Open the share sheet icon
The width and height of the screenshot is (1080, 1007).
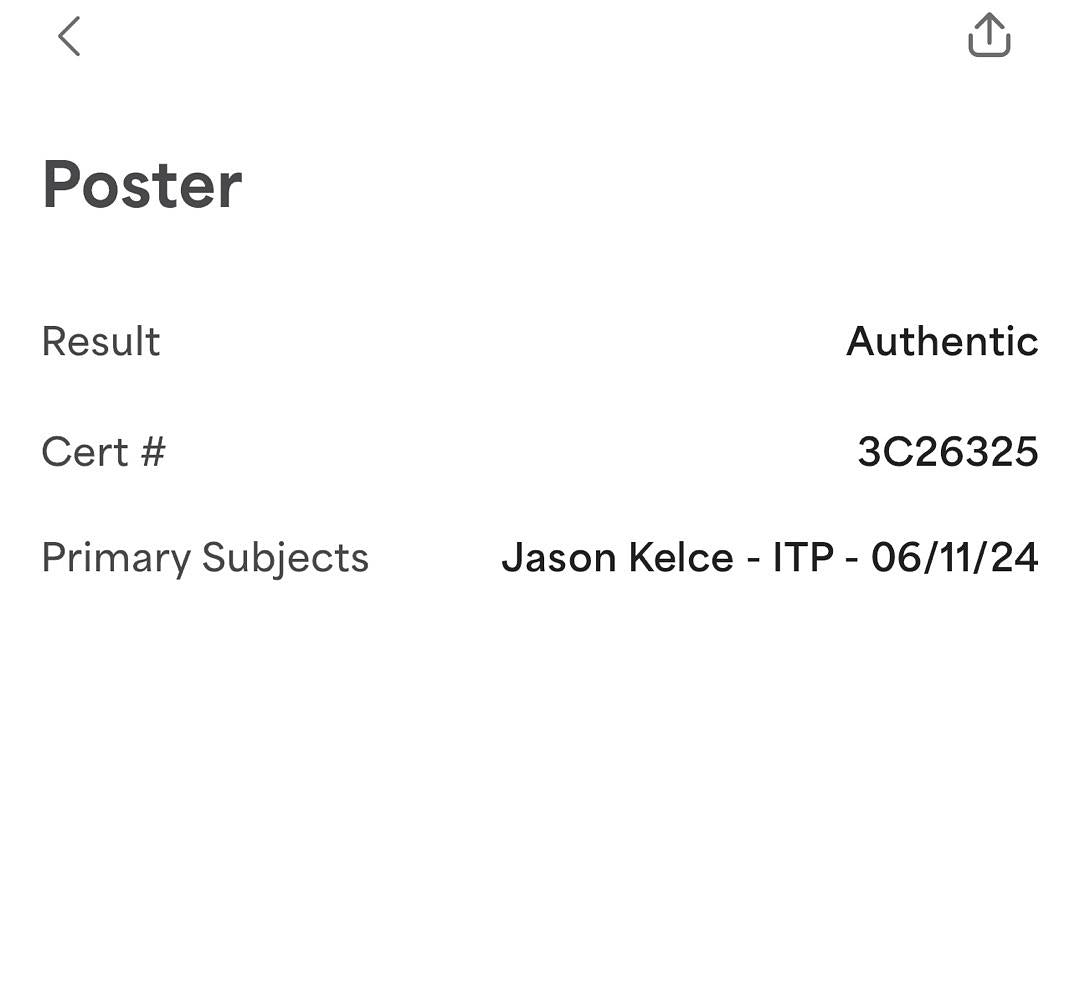(x=989, y=36)
